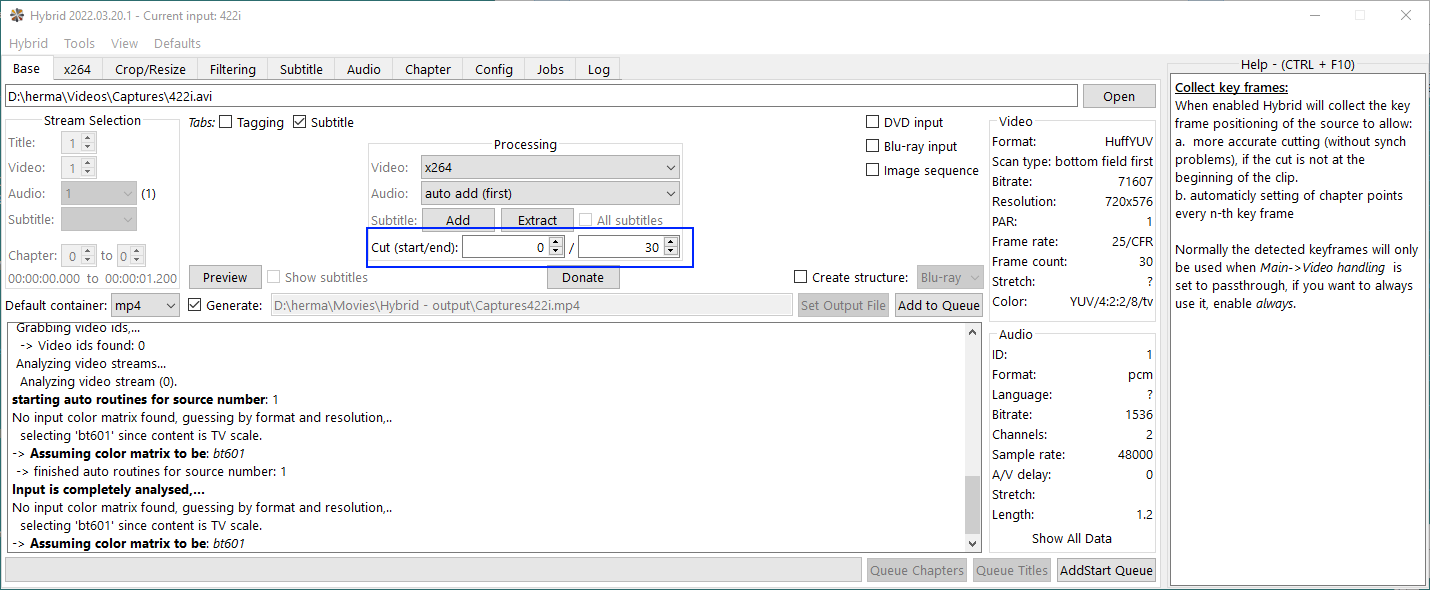Click the log panel scrollbar thumb
Screen dimensions: 1430x590
pos(973,505)
